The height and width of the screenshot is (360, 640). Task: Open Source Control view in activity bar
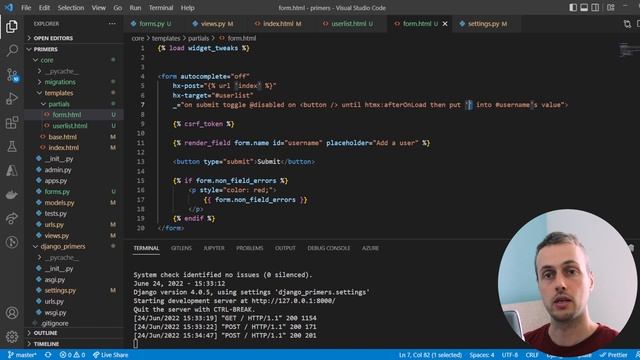pos(12,75)
